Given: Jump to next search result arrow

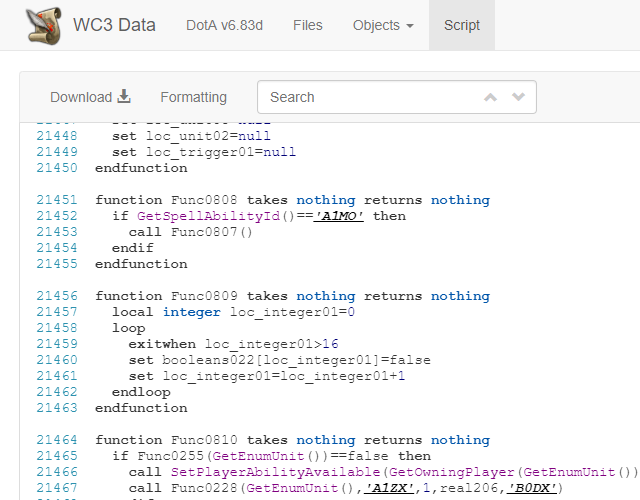Looking at the screenshot, I should (x=518, y=97).
